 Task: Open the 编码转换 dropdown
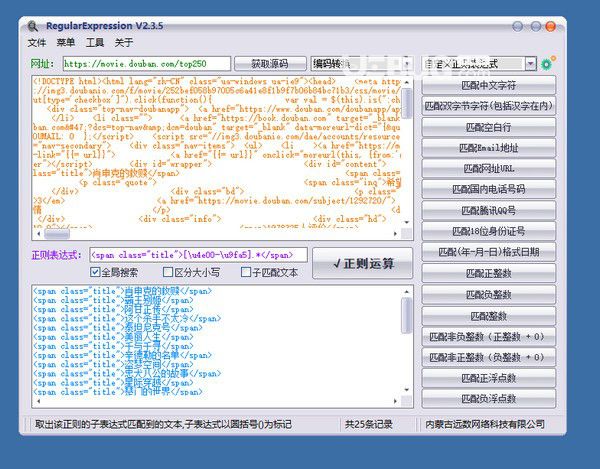pyautogui.click(x=362, y=64)
